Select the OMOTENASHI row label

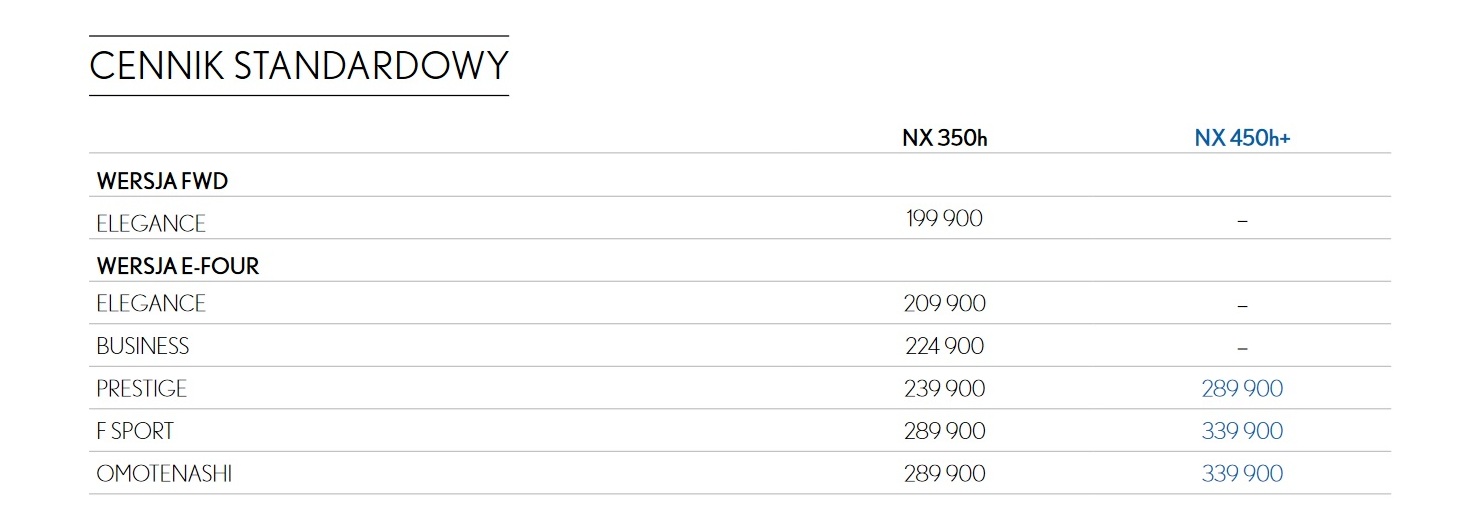coord(164,473)
